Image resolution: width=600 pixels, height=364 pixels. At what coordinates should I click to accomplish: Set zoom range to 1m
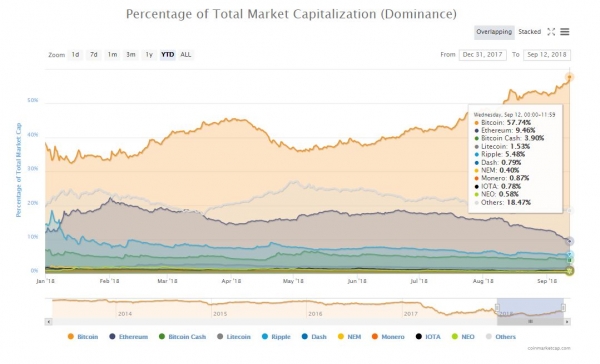pos(112,55)
